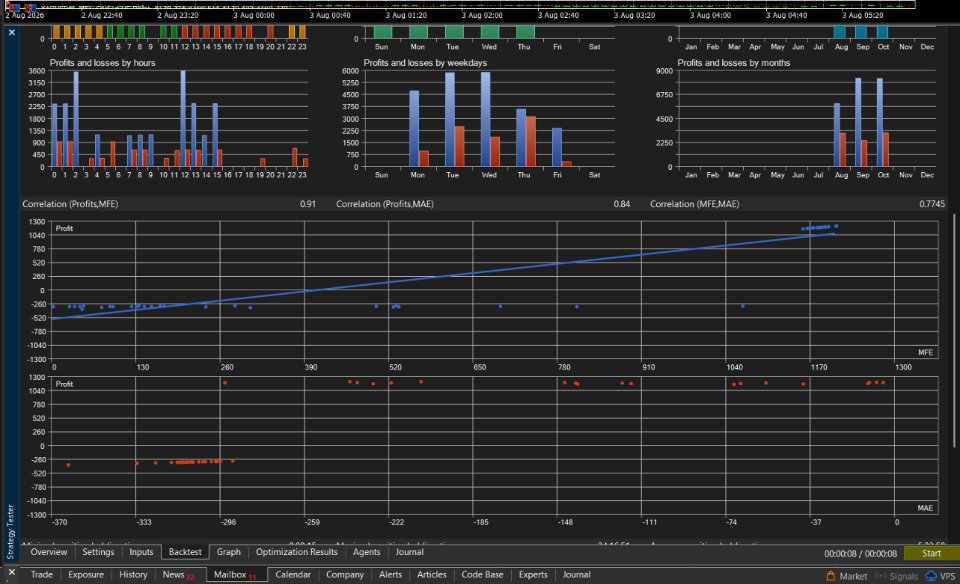Image resolution: width=960 pixels, height=584 pixels.
Task: Click the "Profits and losses by hours" title
Action: [102, 63]
